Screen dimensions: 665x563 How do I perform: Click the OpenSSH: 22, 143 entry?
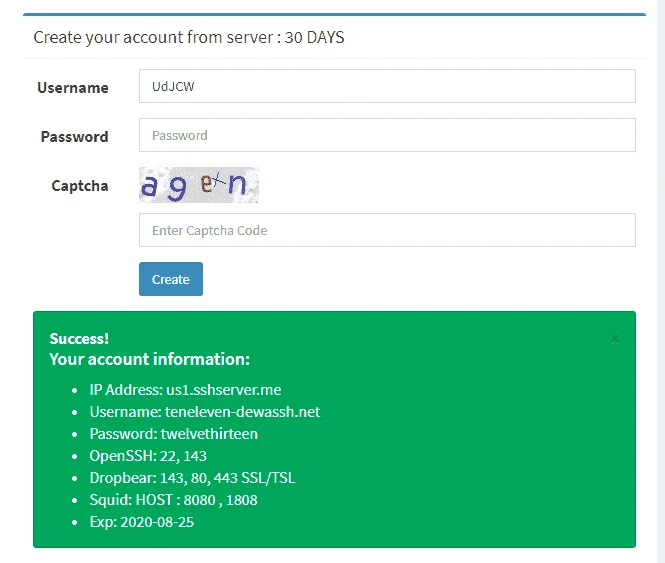click(x=148, y=456)
